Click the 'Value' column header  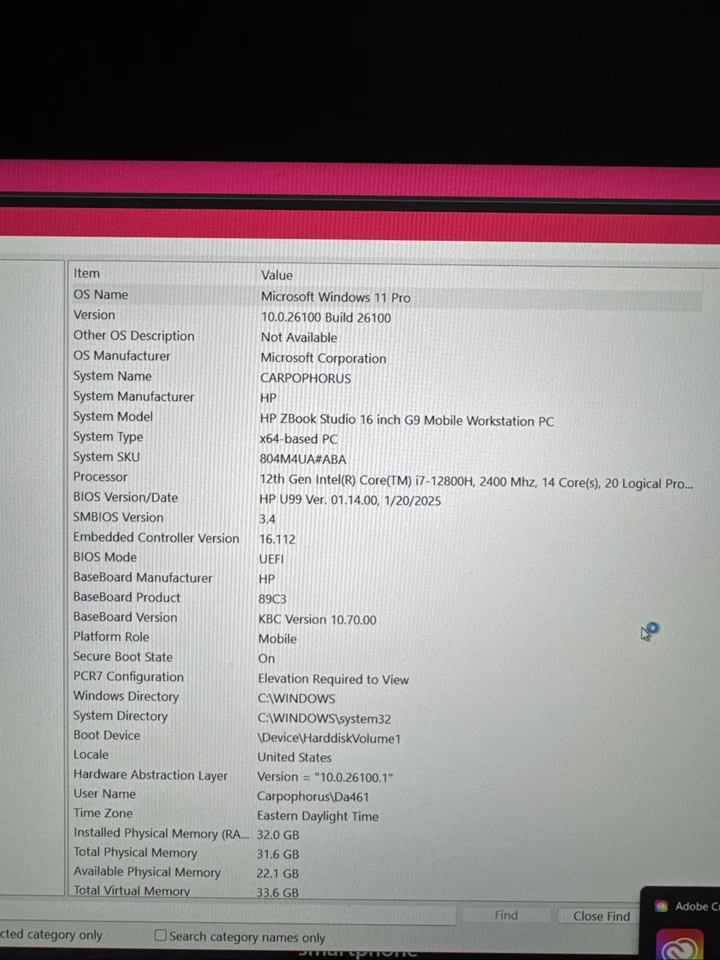pyautogui.click(x=277, y=275)
